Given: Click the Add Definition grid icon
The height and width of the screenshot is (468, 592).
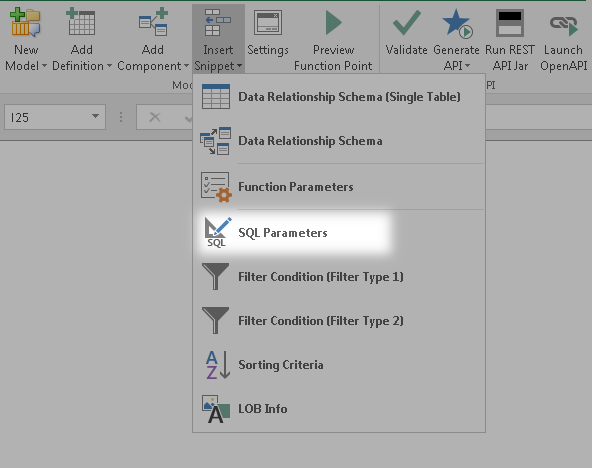Looking at the screenshot, I should pos(81,23).
